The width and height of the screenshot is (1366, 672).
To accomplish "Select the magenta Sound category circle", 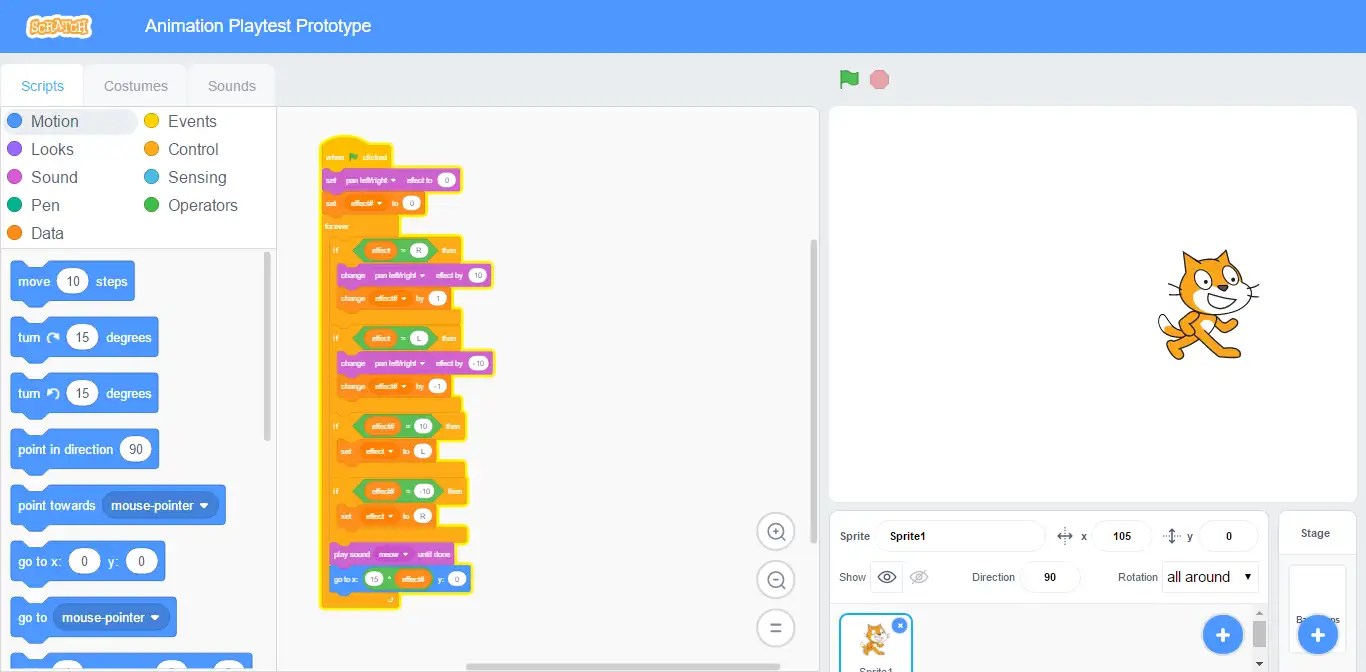I will click(14, 177).
